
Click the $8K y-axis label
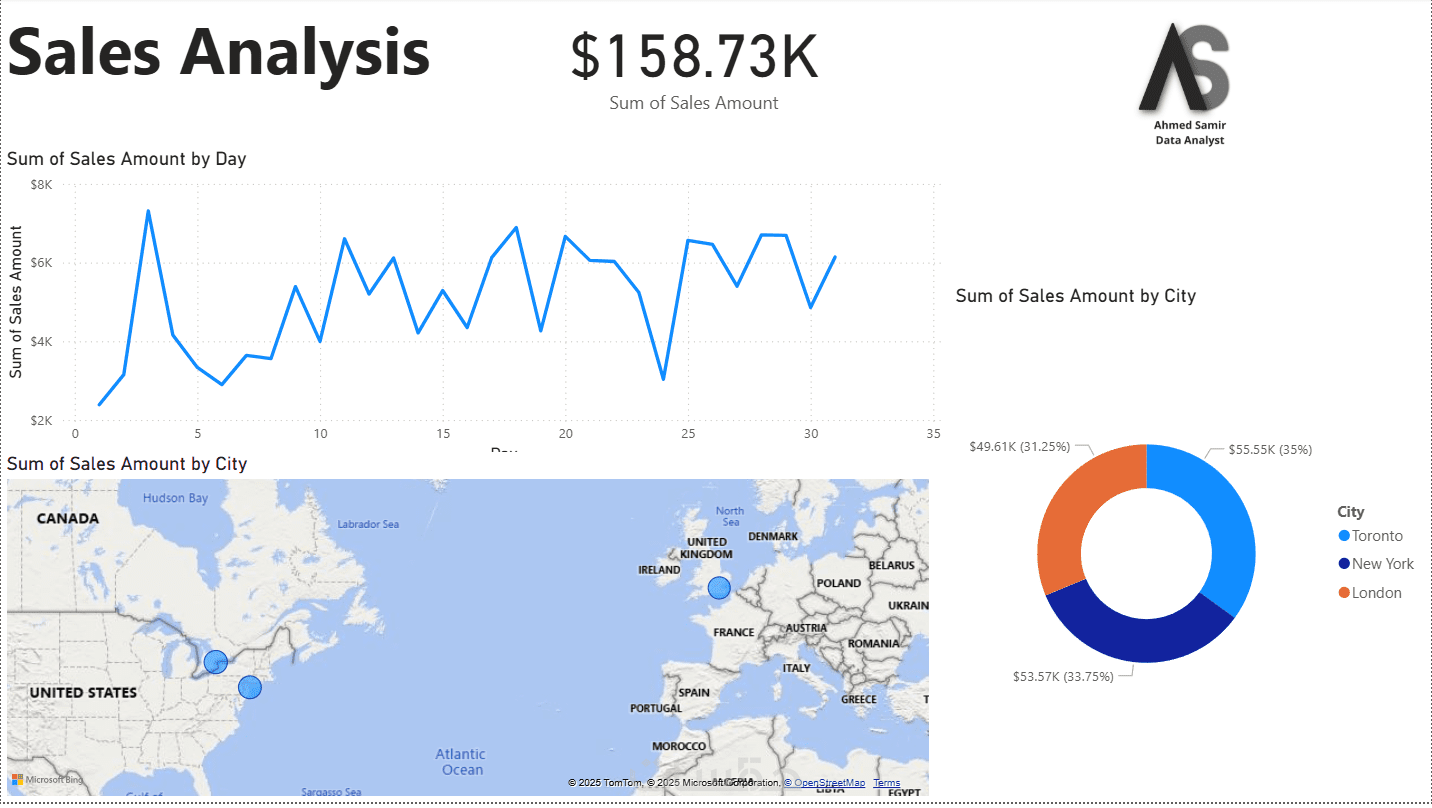tap(41, 185)
